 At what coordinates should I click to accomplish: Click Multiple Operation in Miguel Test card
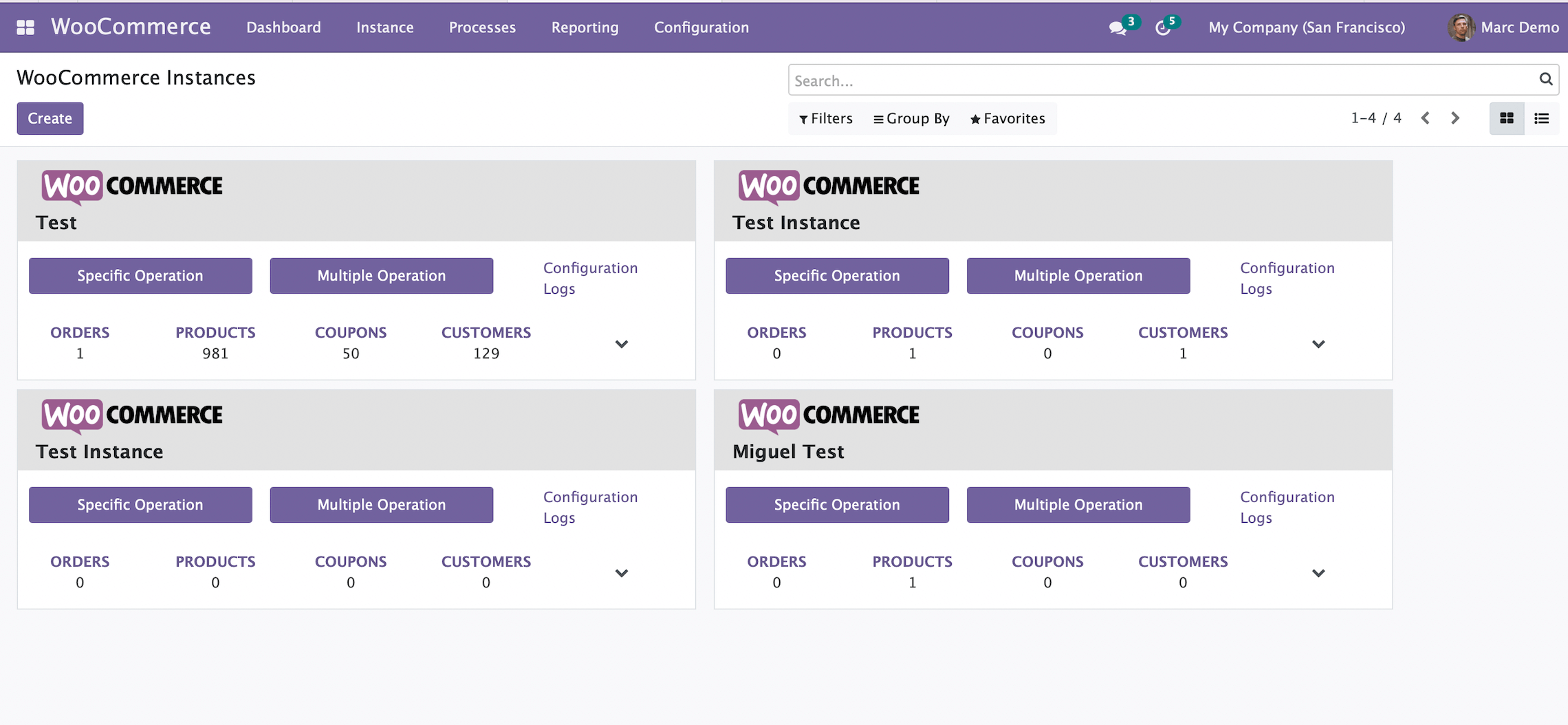click(x=1078, y=505)
